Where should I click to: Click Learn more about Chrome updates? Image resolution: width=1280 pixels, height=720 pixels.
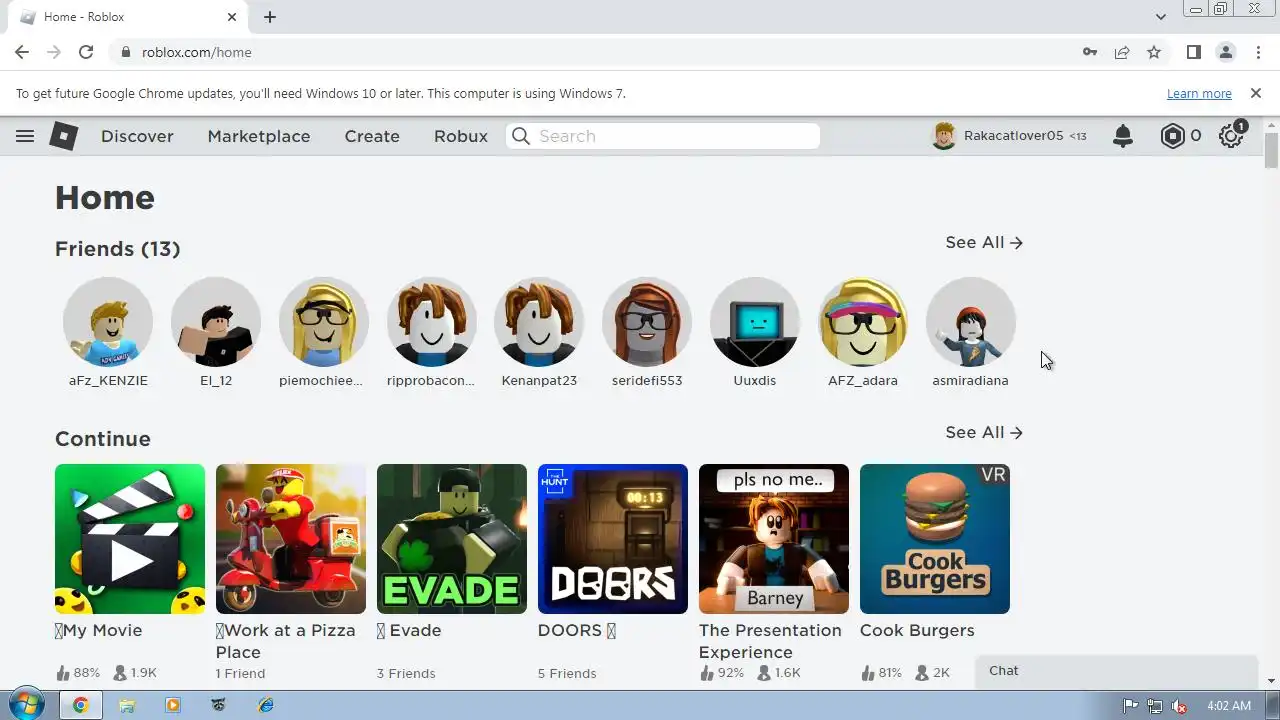click(1199, 93)
